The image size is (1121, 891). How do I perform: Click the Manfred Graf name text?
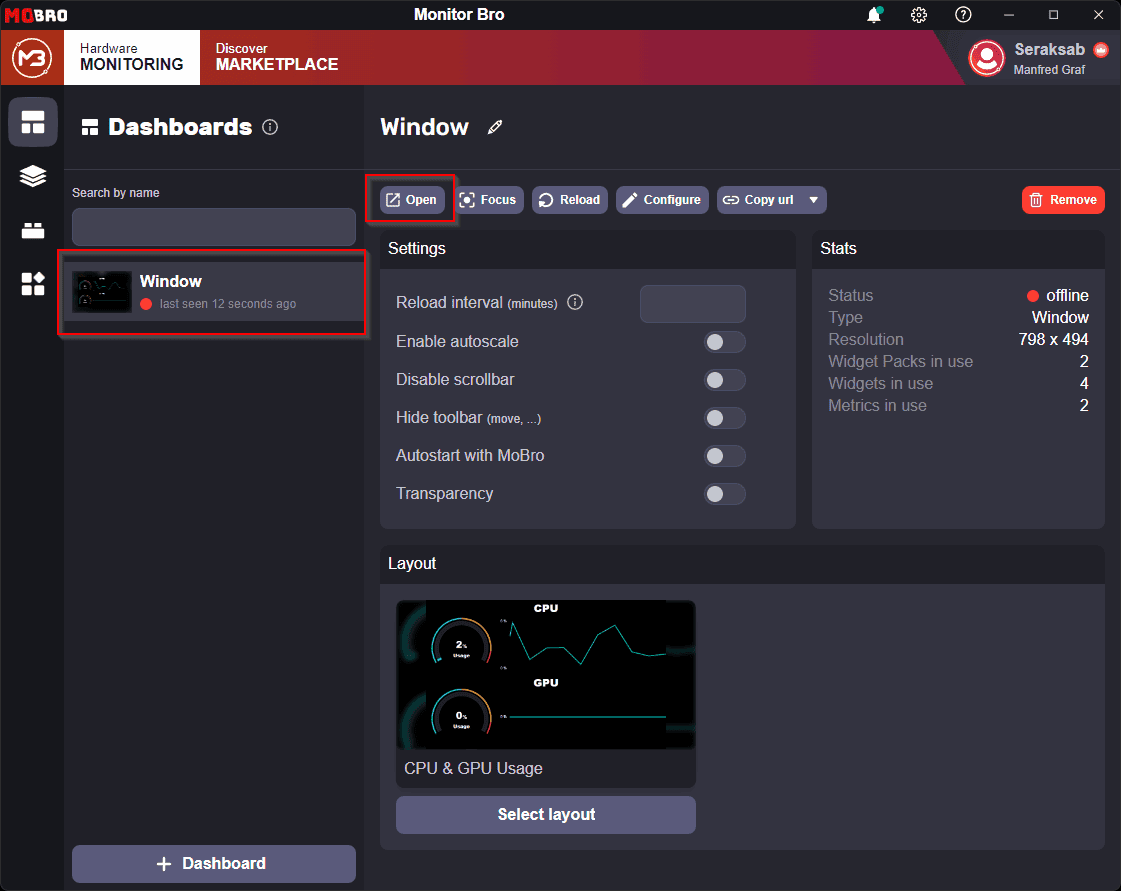(1049, 69)
